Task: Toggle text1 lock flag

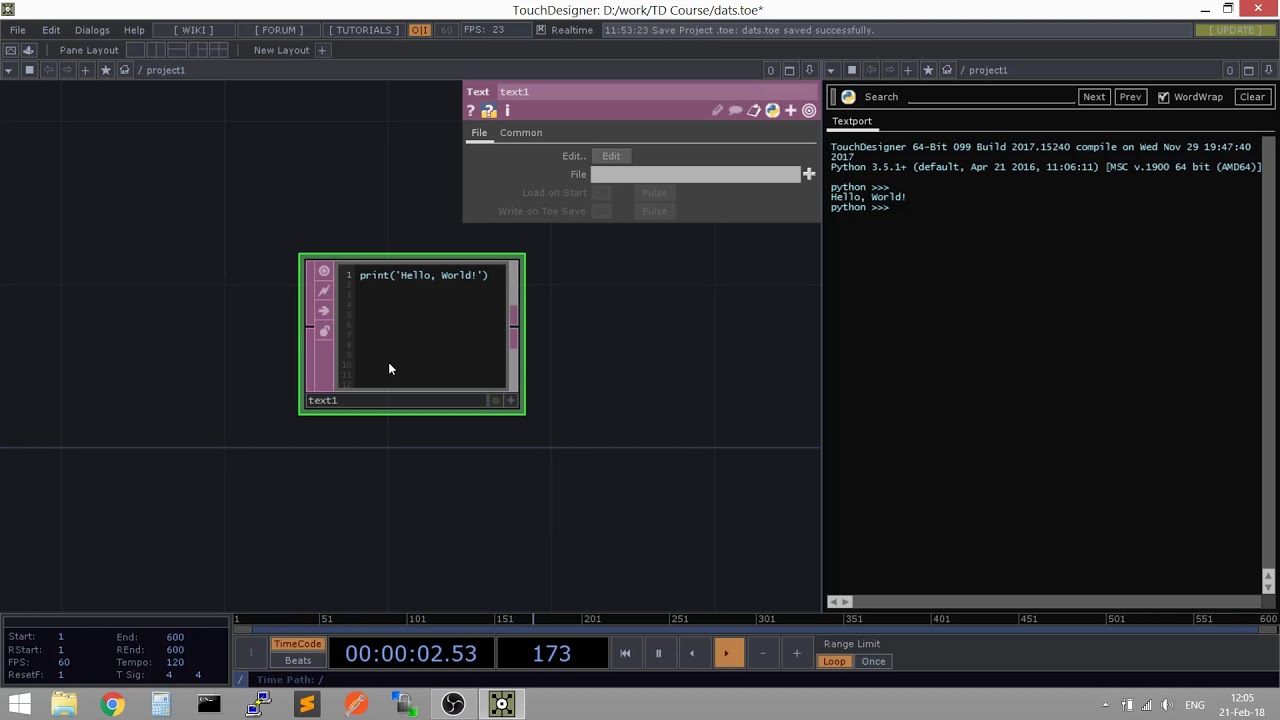Action: click(x=324, y=331)
